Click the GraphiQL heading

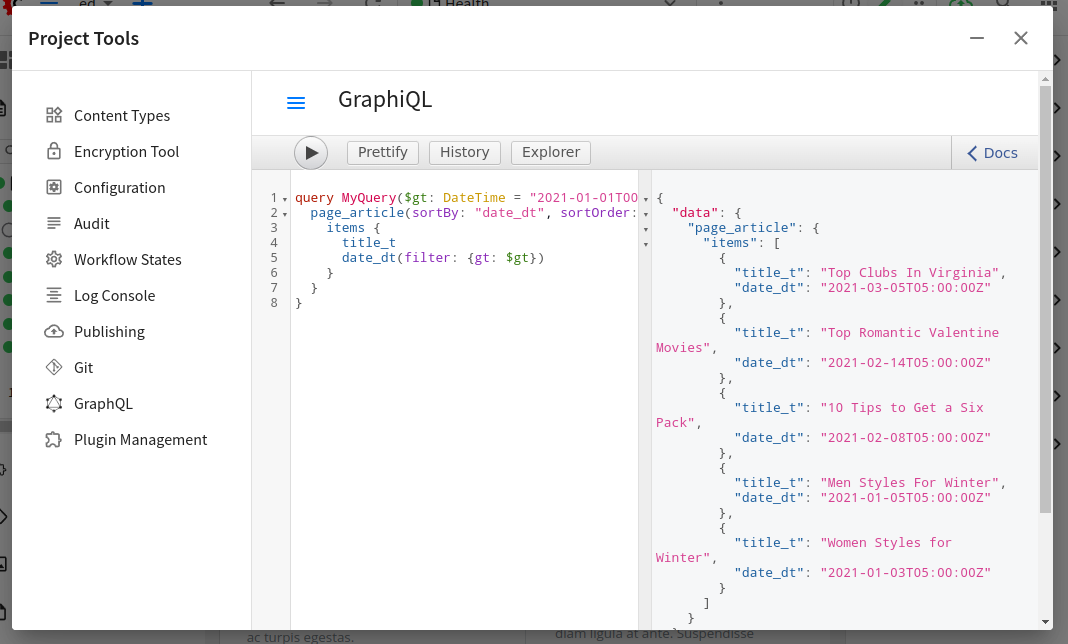pyautogui.click(x=385, y=99)
